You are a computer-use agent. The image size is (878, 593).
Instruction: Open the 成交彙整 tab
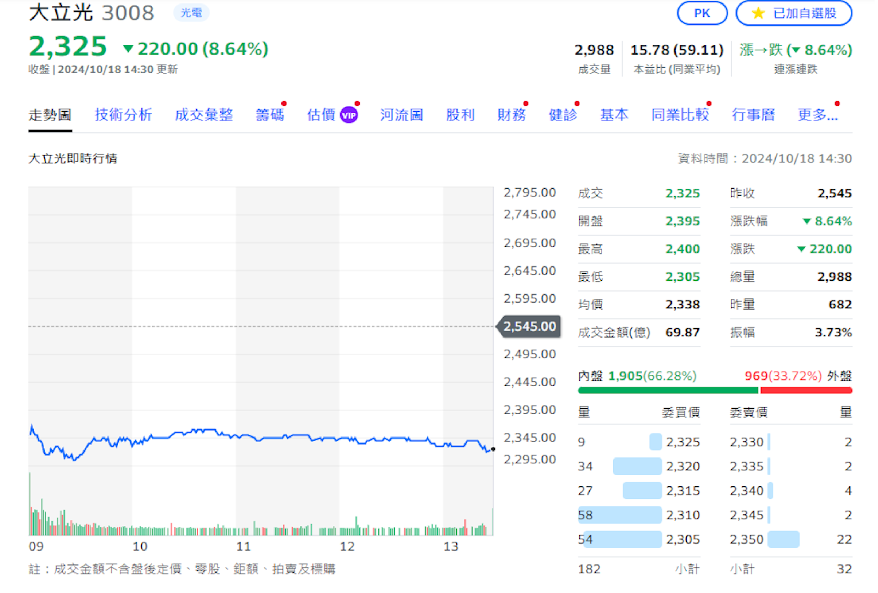point(204,115)
